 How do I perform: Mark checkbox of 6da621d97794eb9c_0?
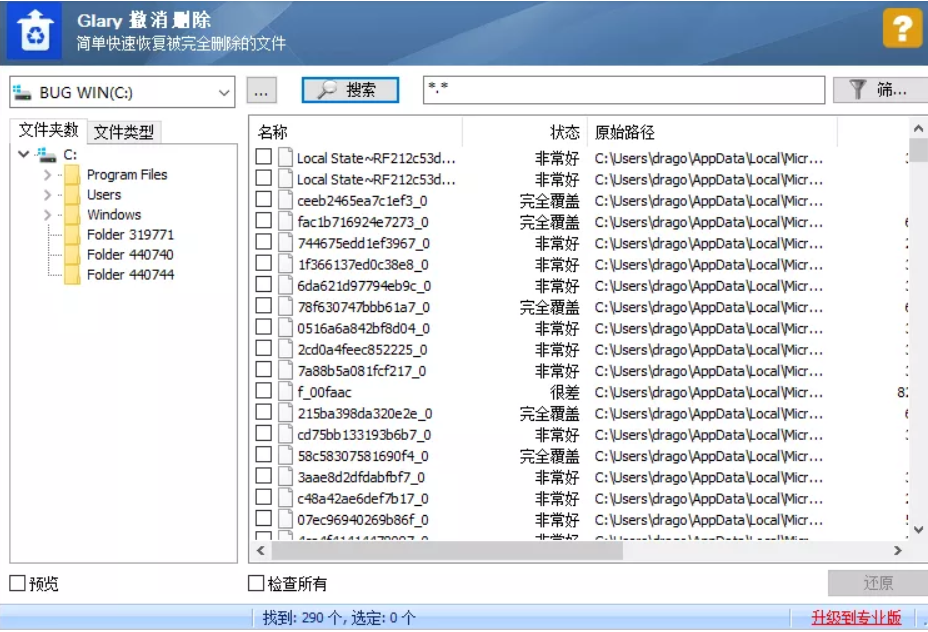[x=263, y=285]
